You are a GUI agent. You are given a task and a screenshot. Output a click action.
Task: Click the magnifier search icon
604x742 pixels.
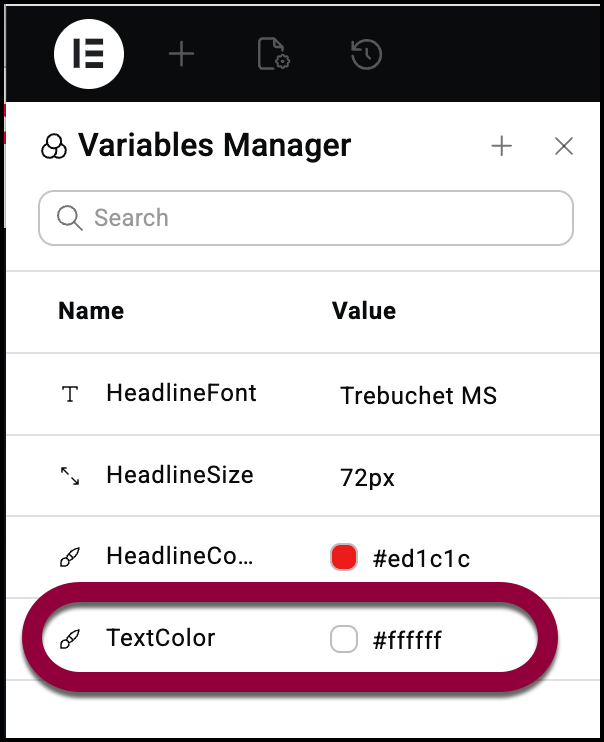pos(69,218)
